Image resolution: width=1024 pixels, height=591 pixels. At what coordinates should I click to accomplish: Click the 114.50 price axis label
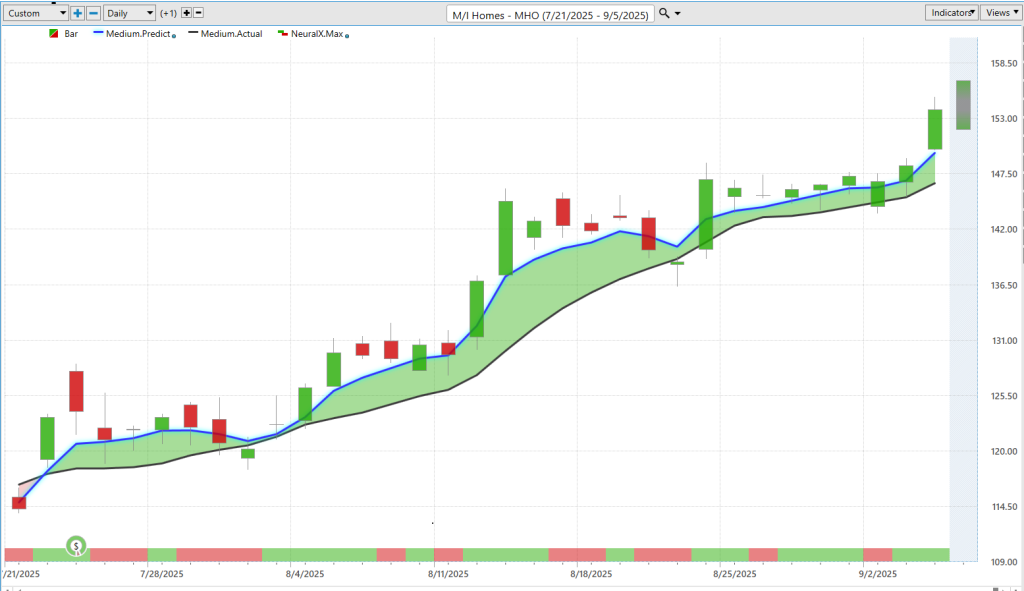pos(1004,507)
